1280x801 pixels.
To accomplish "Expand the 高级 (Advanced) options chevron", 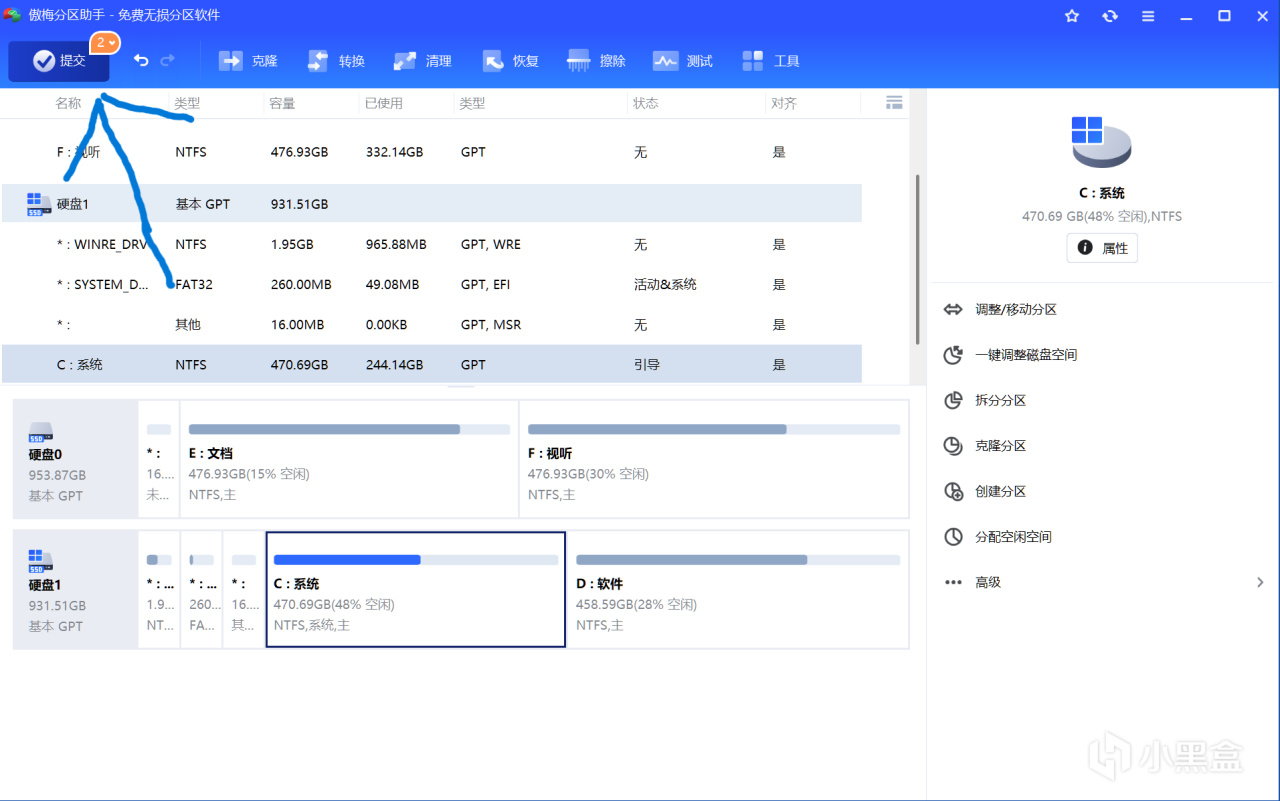I will tap(1260, 582).
